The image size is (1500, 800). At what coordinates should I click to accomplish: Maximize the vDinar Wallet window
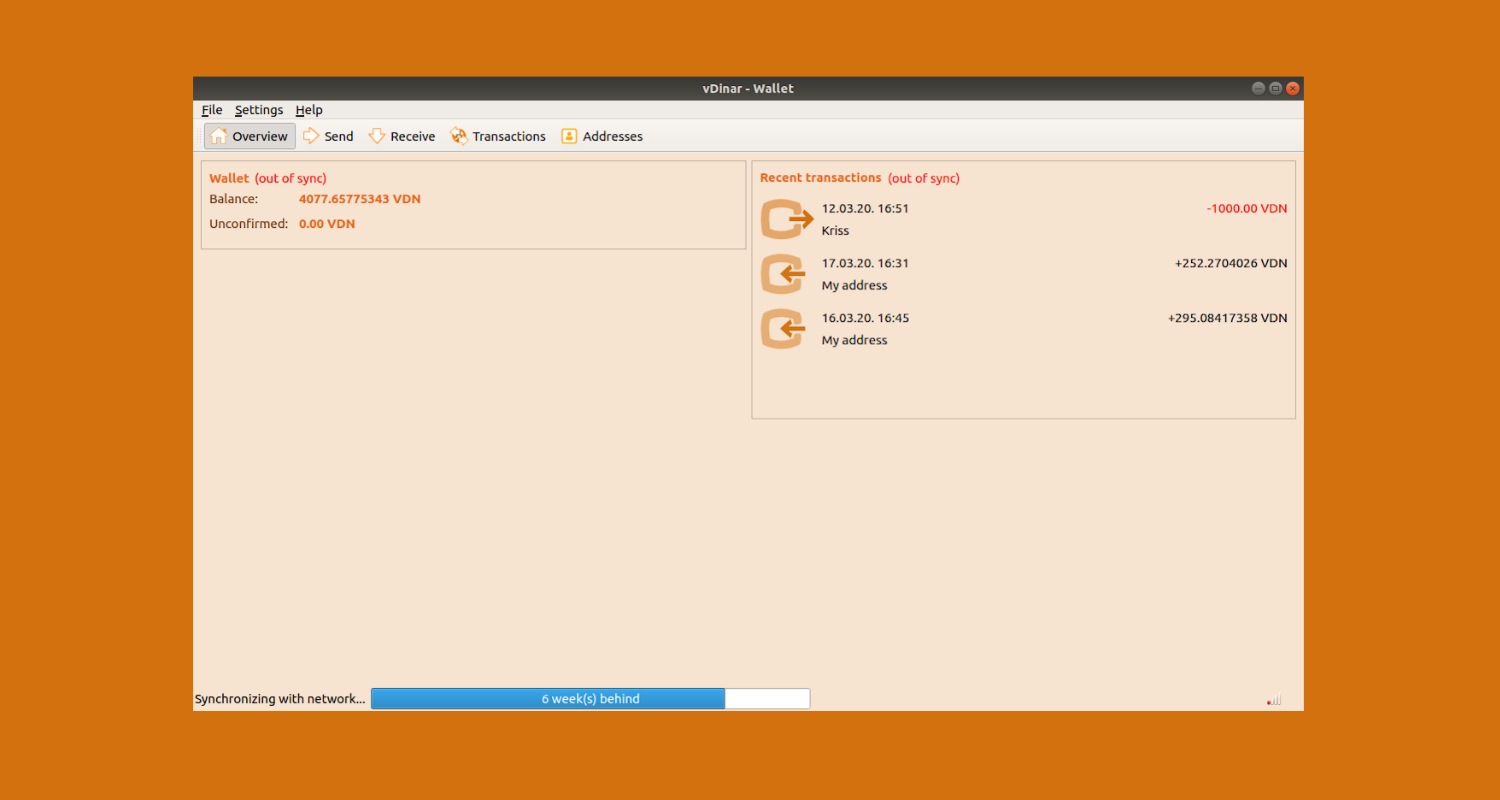[1275, 89]
